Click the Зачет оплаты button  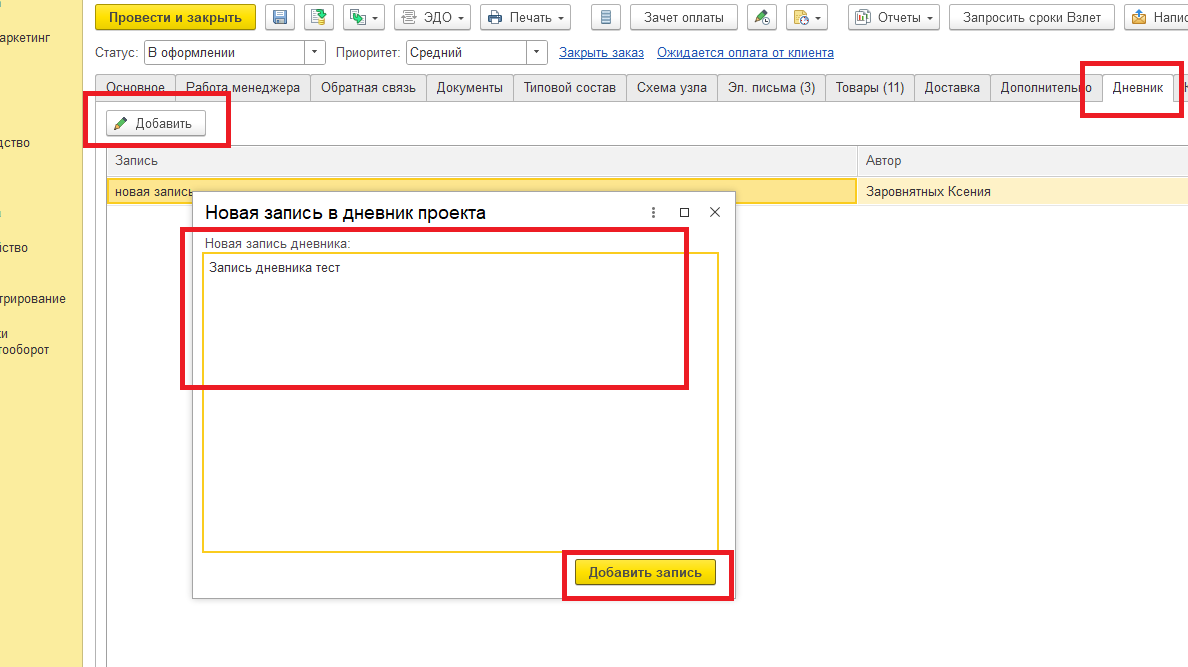[684, 17]
